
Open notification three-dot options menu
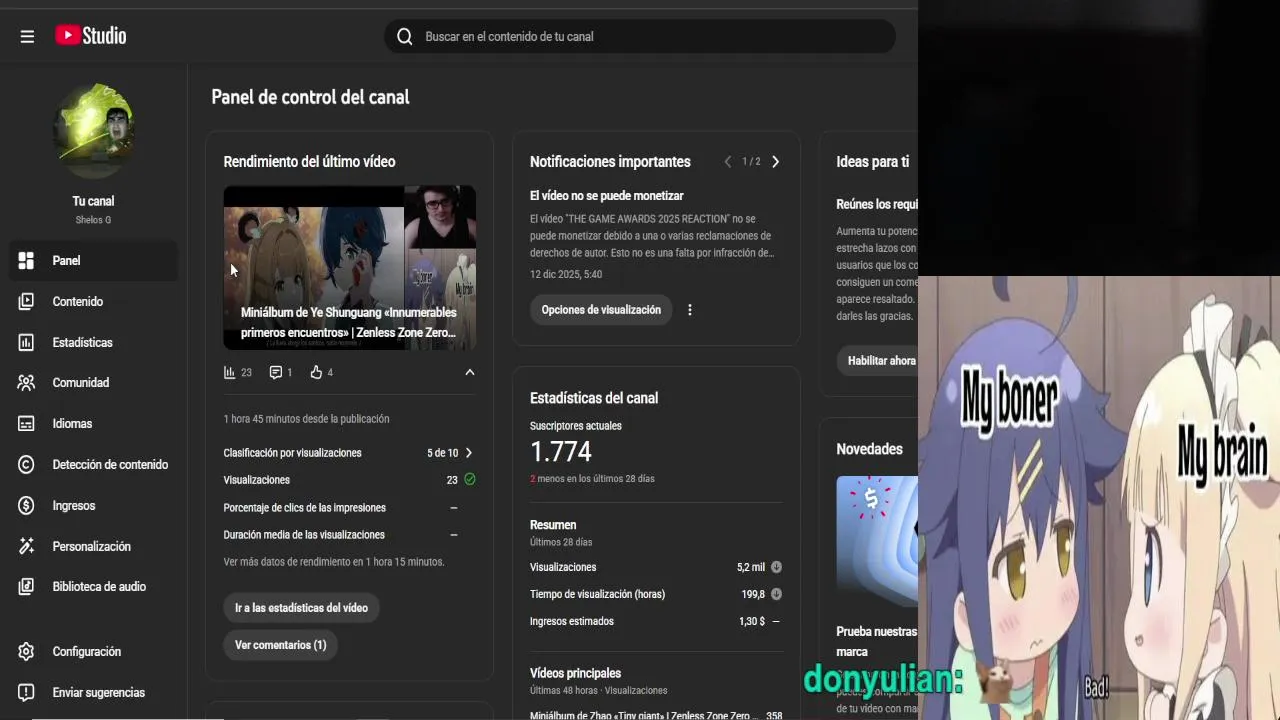[x=690, y=310]
